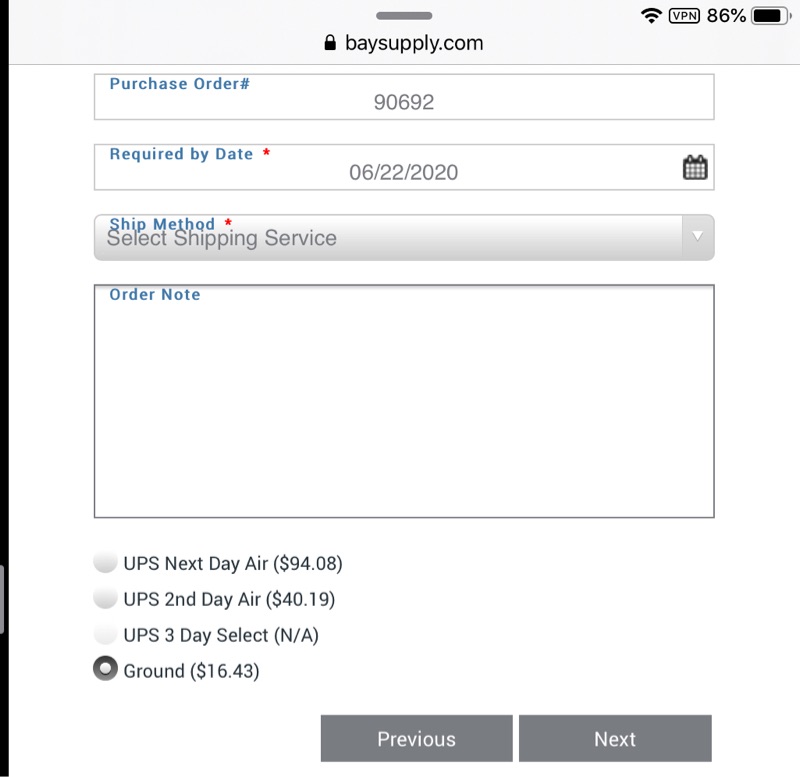This screenshot has height=777, width=800.
Task: Expand Ship Method dropdown arrow
Action: (697, 237)
